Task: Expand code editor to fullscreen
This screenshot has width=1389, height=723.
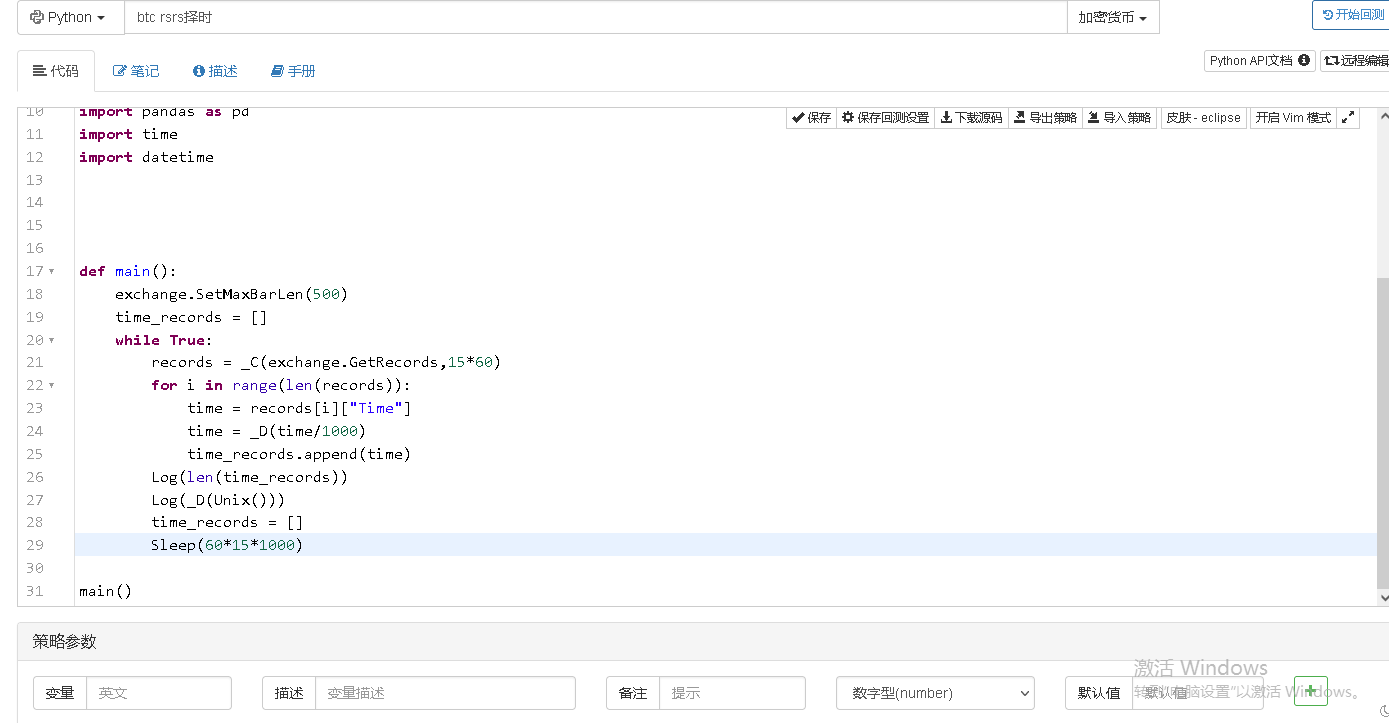Action: pos(1348,118)
